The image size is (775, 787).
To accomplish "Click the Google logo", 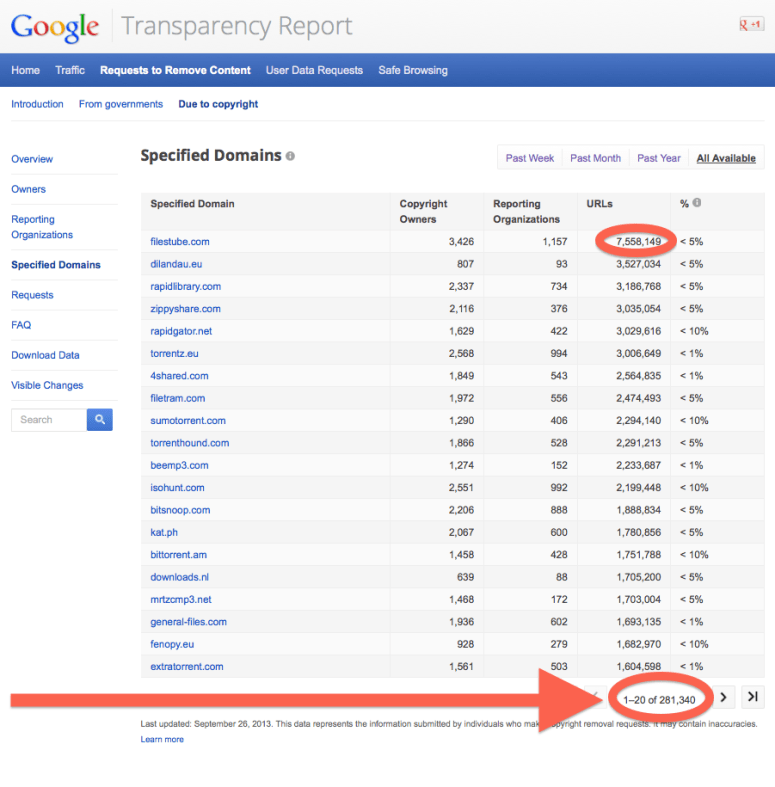I will tap(55, 26).
